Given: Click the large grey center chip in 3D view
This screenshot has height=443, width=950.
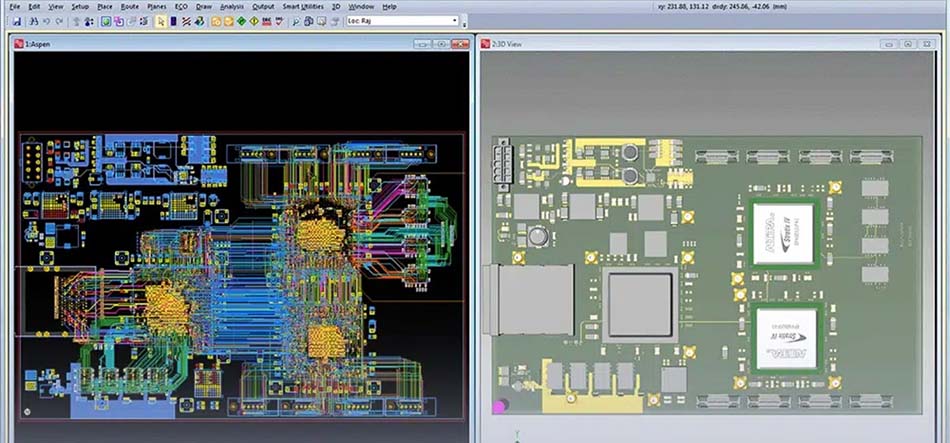Looking at the screenshot, I should 640,305.
